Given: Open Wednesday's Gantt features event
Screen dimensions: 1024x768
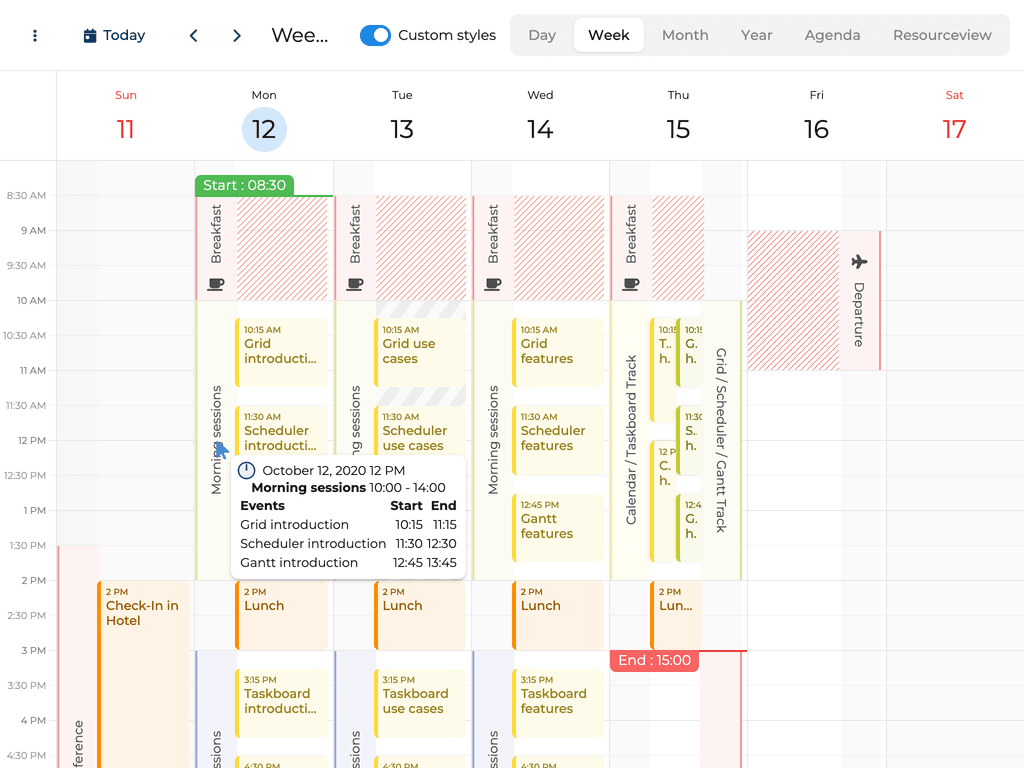Looking at the screenshot, I should (x=557, y=526).
